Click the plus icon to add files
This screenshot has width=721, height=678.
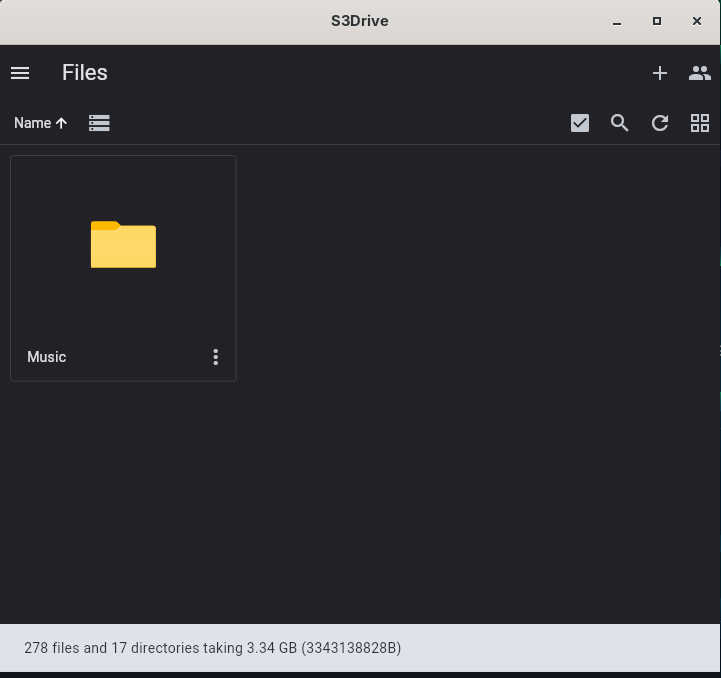tap(660, 73)
